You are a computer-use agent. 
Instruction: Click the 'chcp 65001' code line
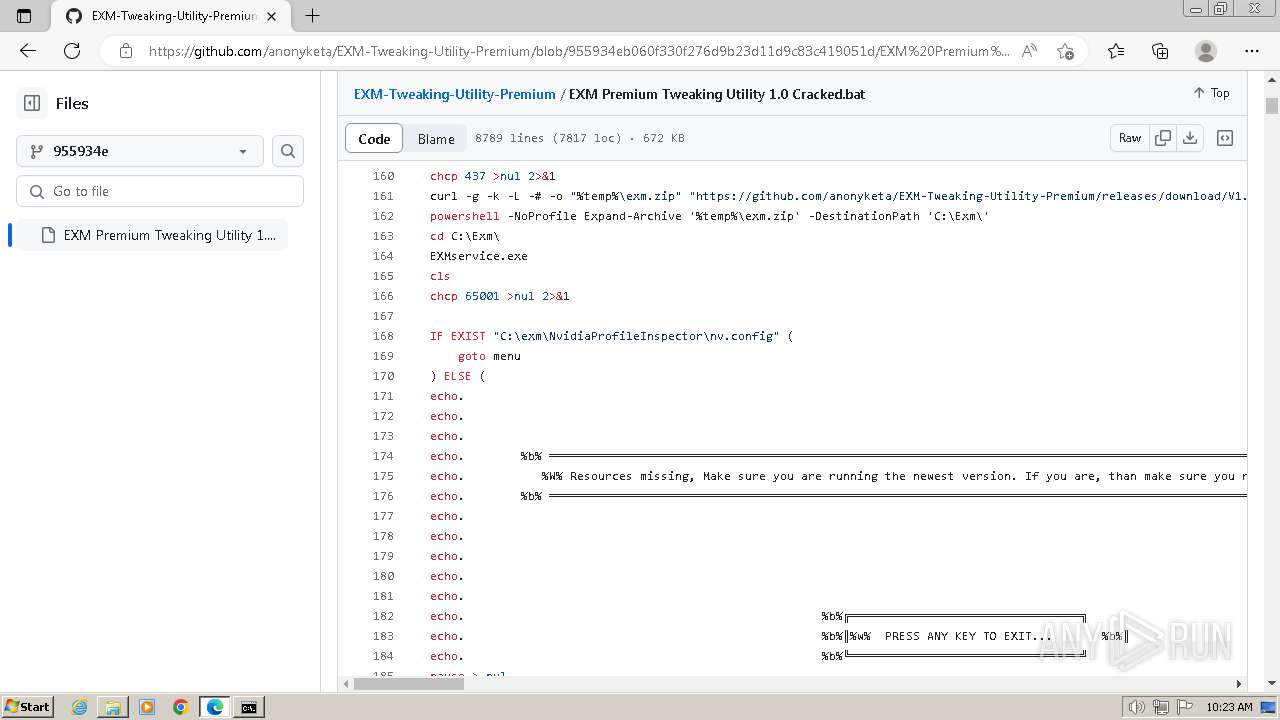500,296
